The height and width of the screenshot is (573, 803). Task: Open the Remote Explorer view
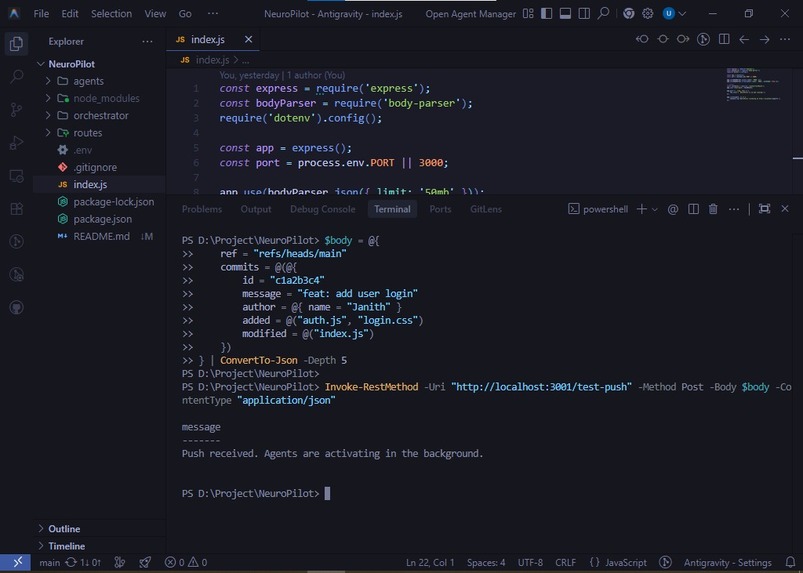pos(16,176)
